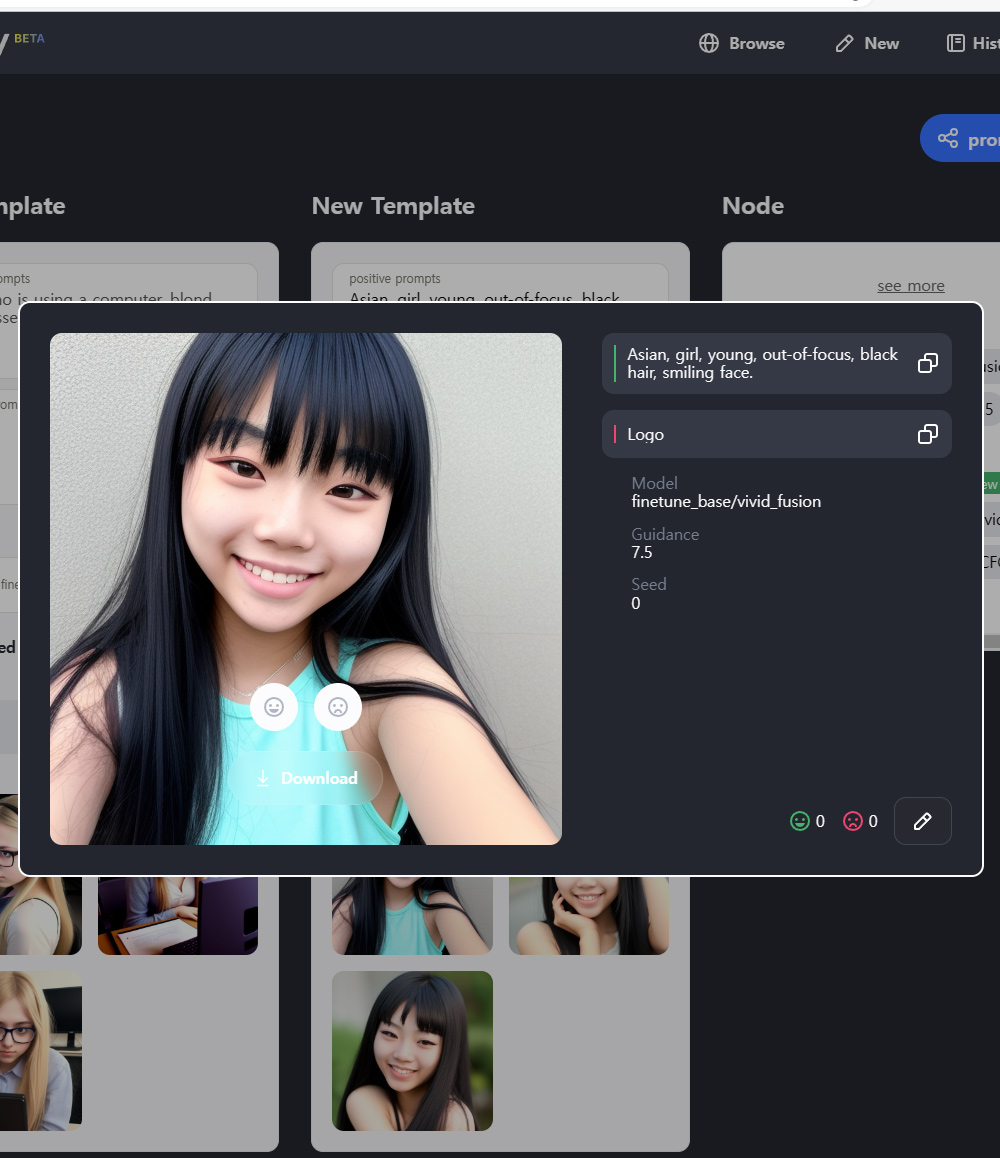Copy the positive prompt text
Screen dimensions: 1000x1158
click(928, 363)
